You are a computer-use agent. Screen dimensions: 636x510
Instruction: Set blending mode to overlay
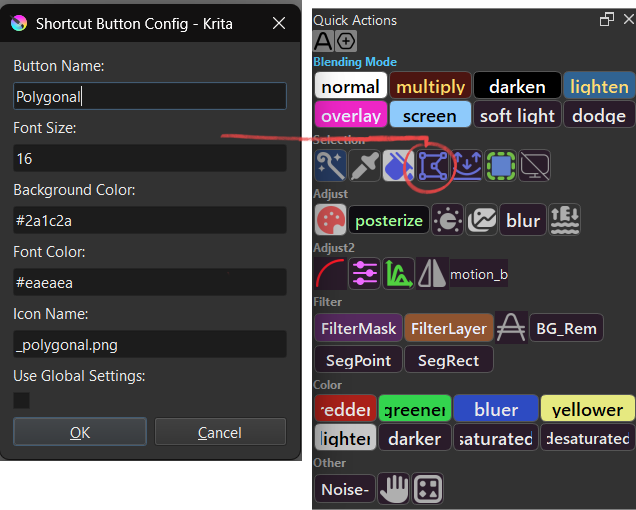point(351,115)
